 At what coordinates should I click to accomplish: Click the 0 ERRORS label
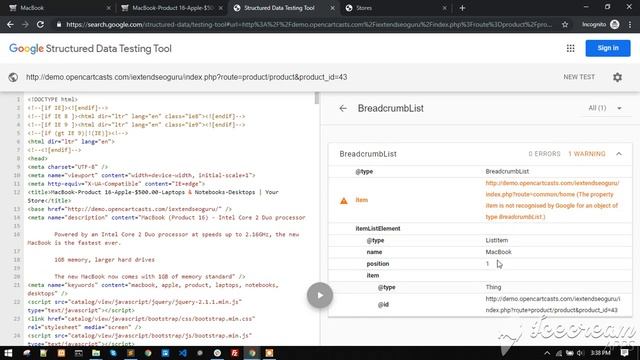(x=544, y=154)
